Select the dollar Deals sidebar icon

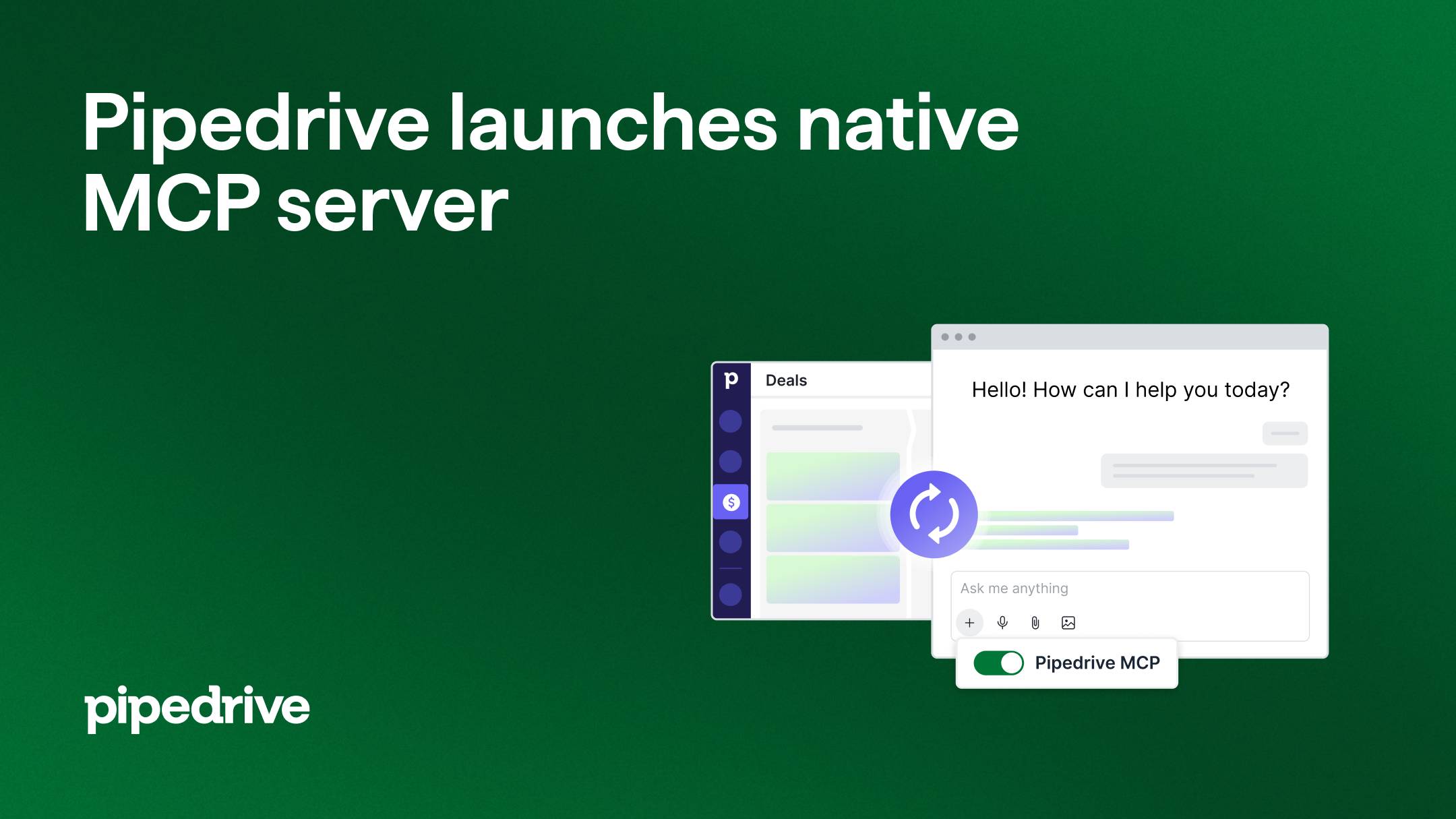point(731,502)
